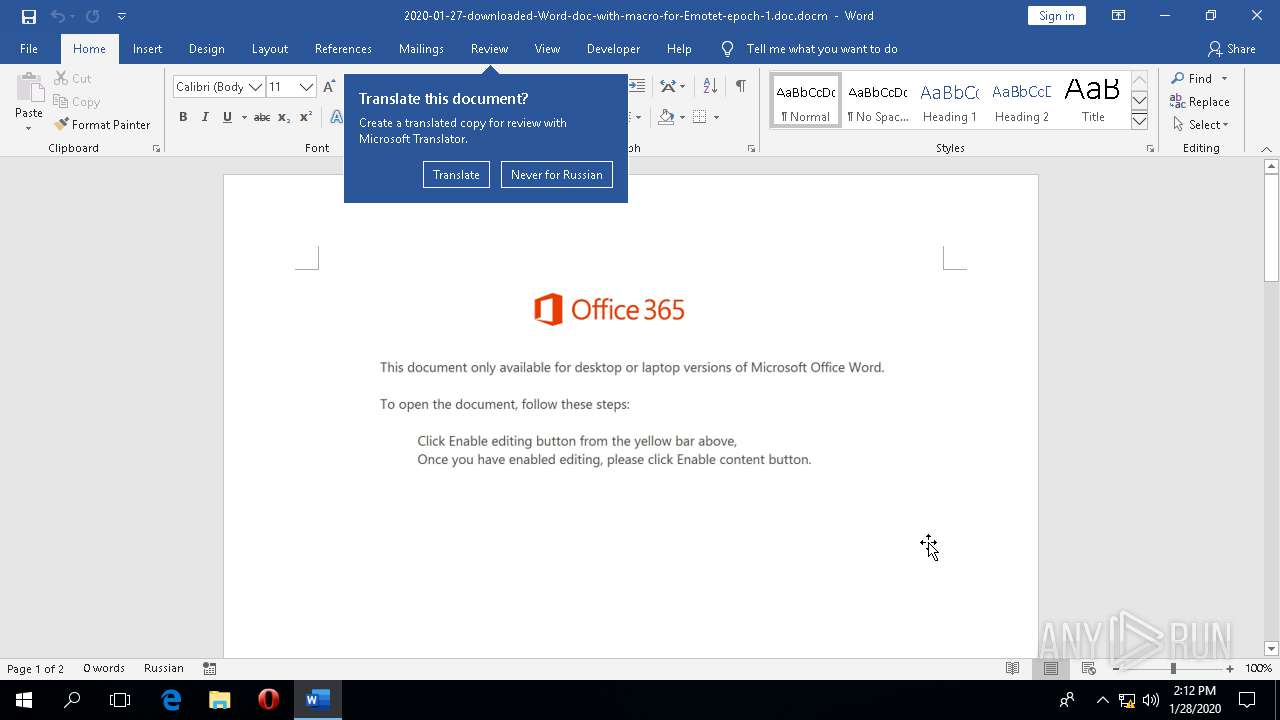Open the Clipboard pane dialog launcher

click(x=156, y=148)
